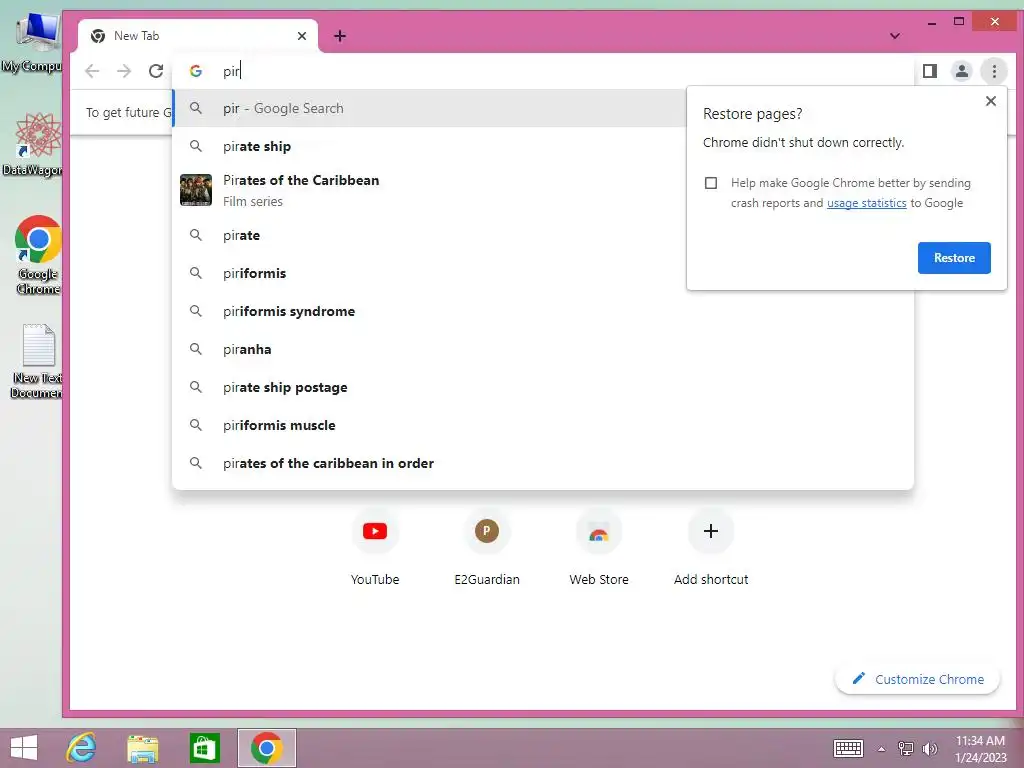Click the Google G icon in omnibox
Viewport: 1024px width, 768px height.
[x=195, y=71]
